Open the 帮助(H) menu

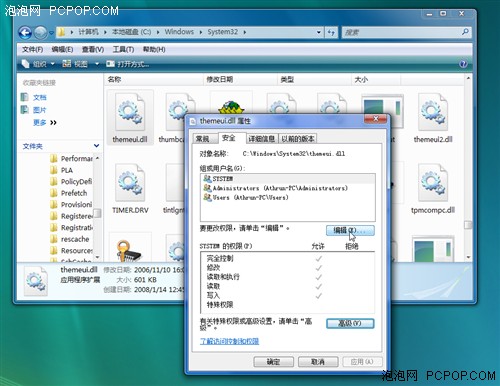point(154,50)
